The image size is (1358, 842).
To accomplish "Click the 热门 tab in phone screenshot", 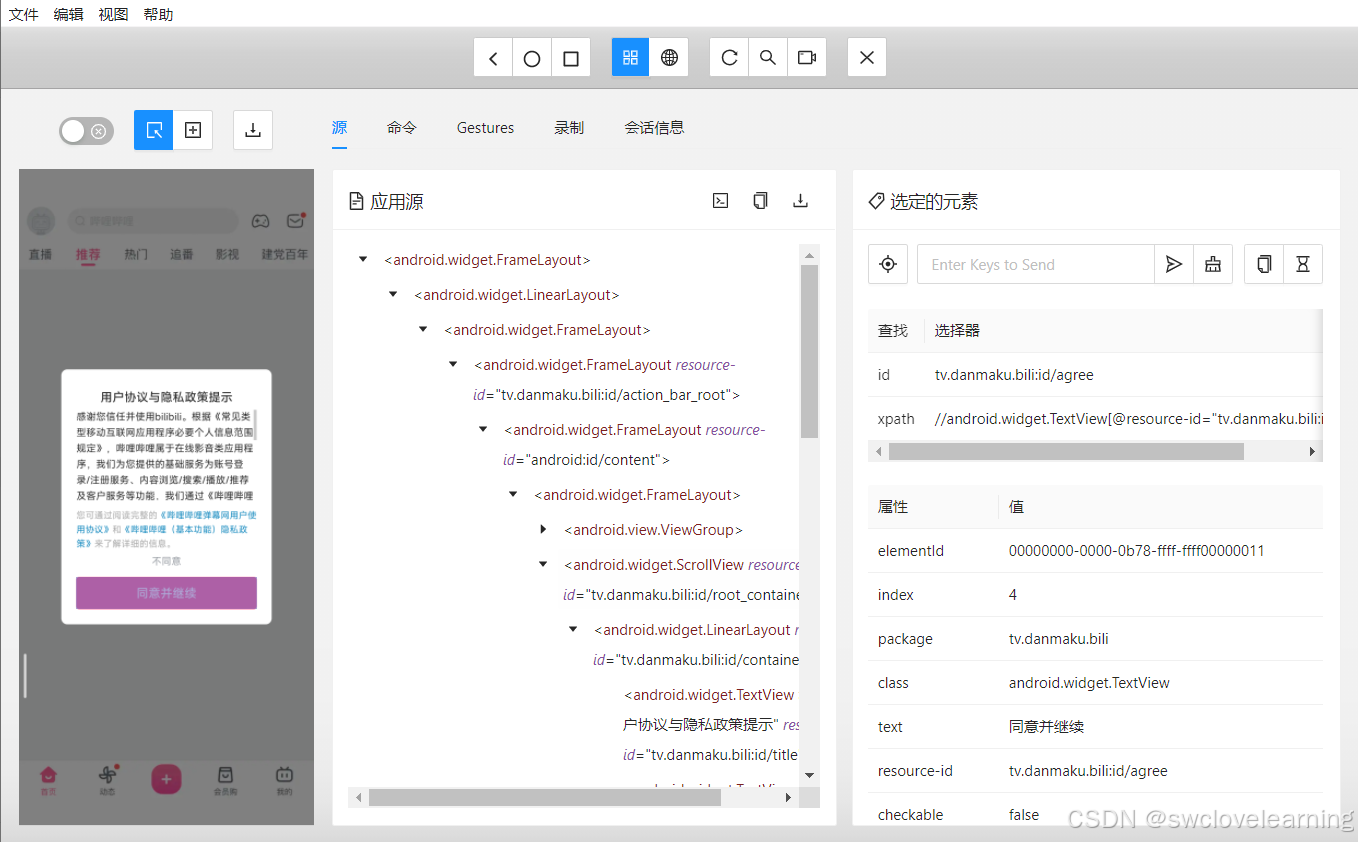I will coord(135,254).
